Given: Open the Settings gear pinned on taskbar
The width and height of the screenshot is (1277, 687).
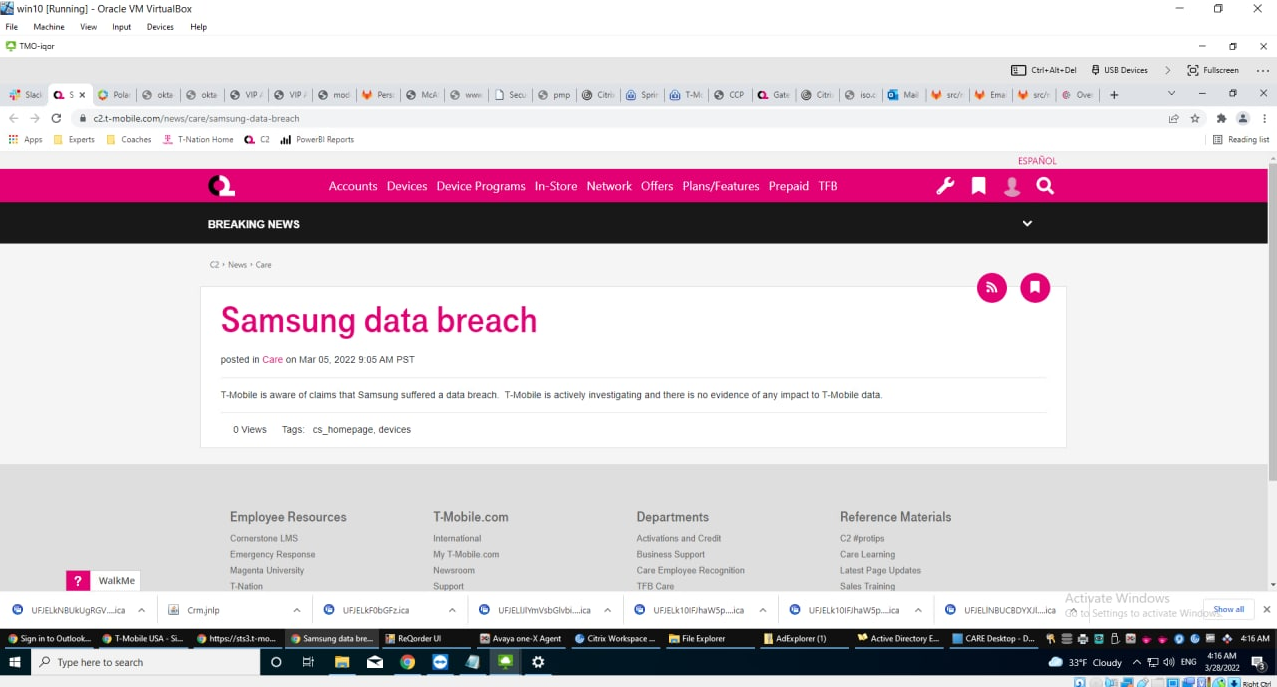Looking at the screenshot, I should click(x=538, y=662).
